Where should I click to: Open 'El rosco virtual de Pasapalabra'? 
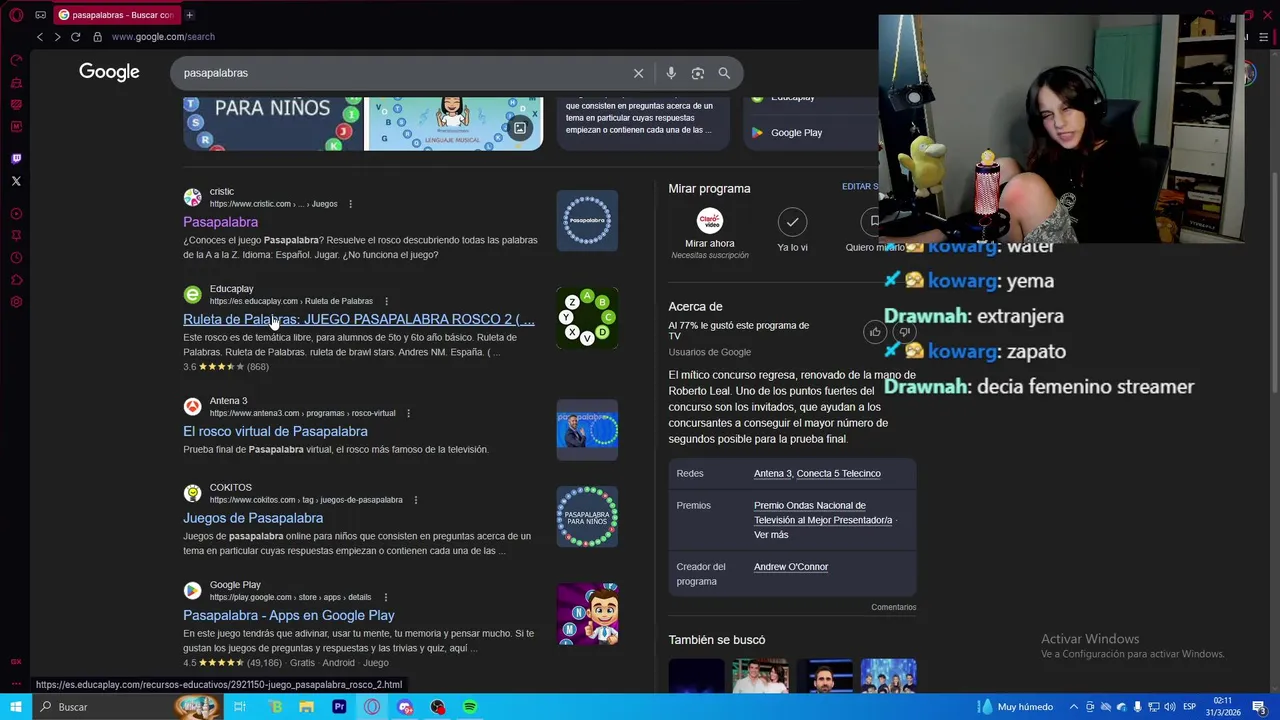click(x=275, y=431)
